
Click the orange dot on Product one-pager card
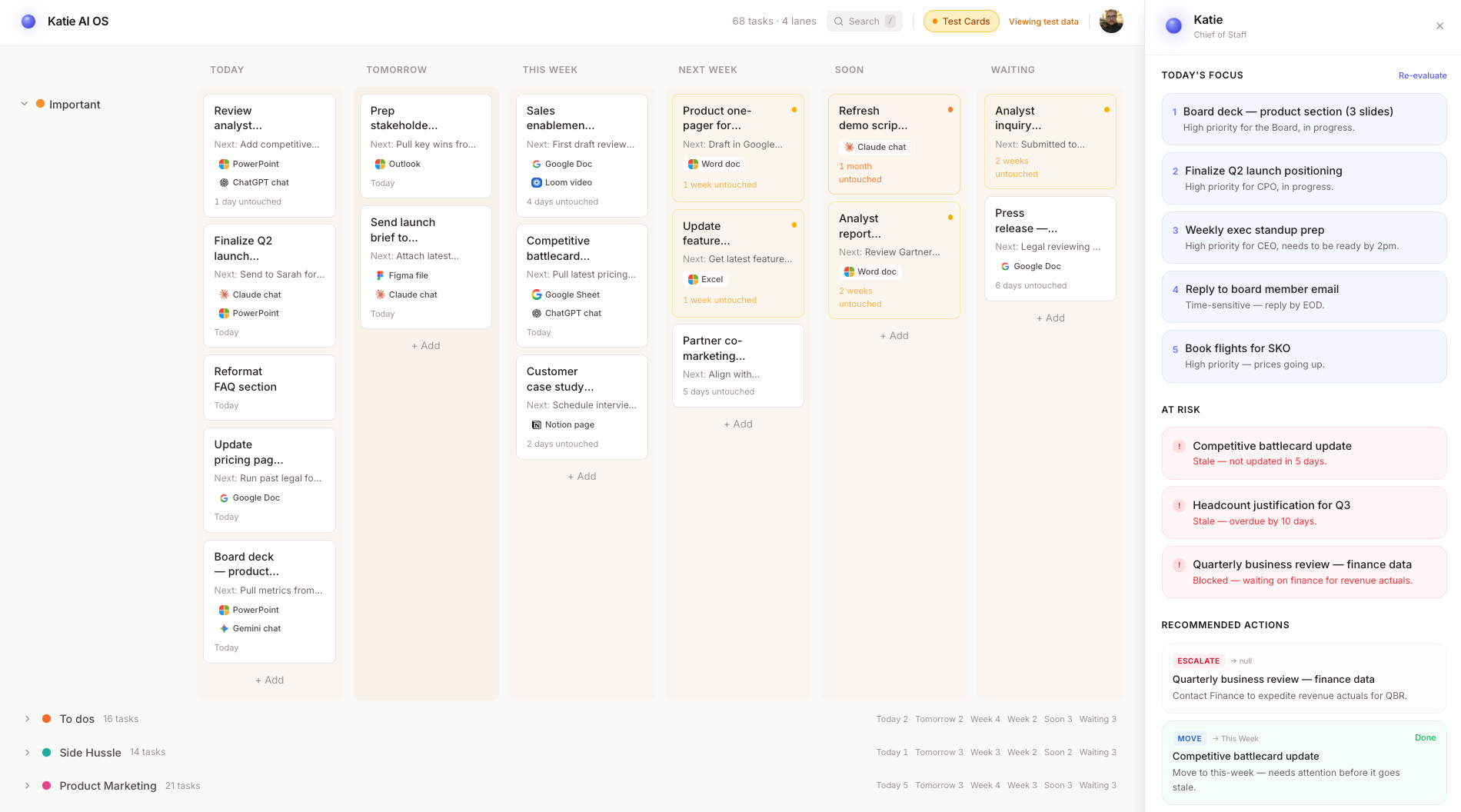pos(794,110)
